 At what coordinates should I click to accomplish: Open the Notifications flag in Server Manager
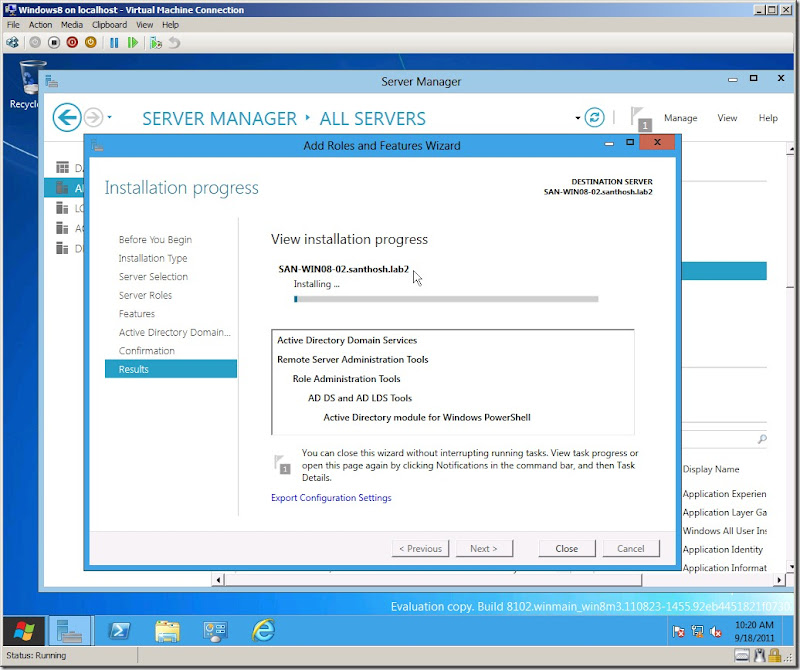640,118
